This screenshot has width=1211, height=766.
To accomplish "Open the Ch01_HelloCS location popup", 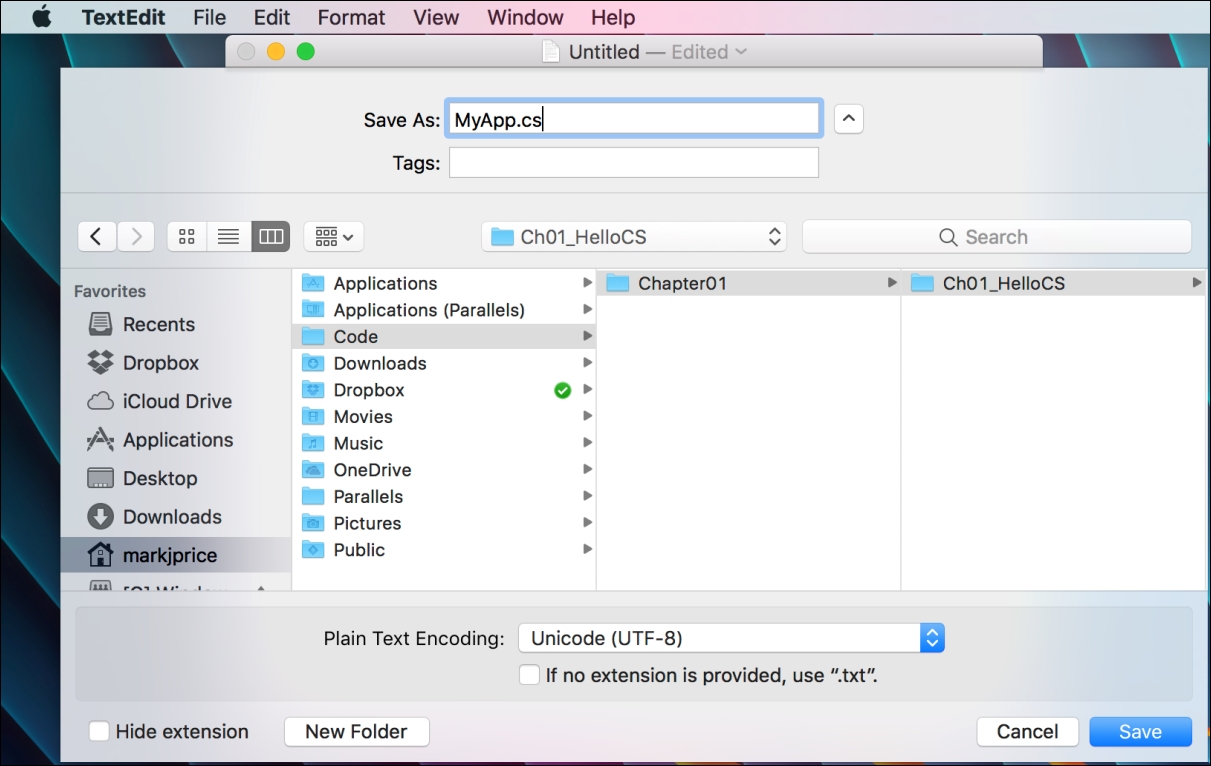I will pos(634,237).
